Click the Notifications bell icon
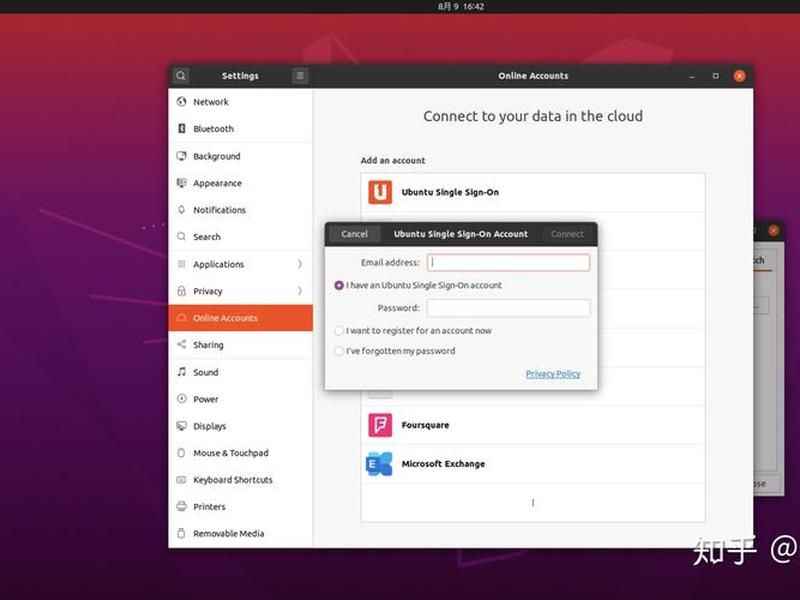The width and height of the screenshot is (800, 600). pos(181,210)
